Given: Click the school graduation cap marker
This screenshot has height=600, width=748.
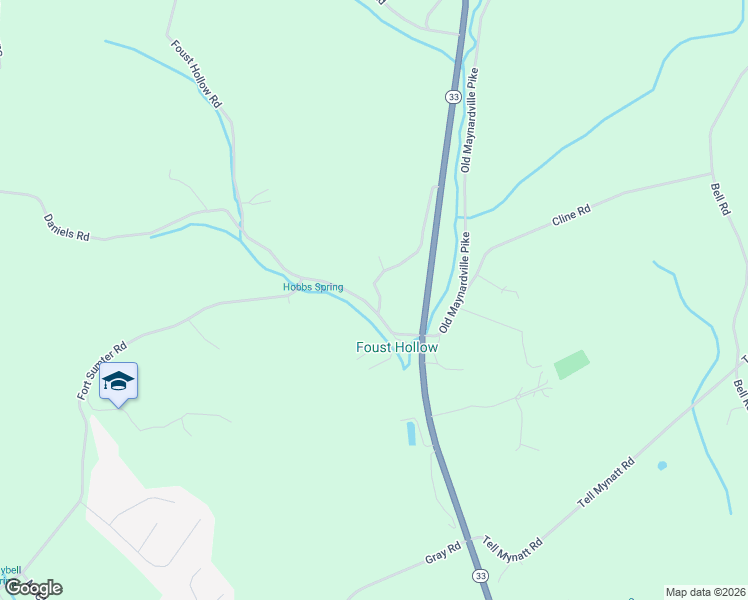Looking at the screenshot, I should (x=118, y=384).
